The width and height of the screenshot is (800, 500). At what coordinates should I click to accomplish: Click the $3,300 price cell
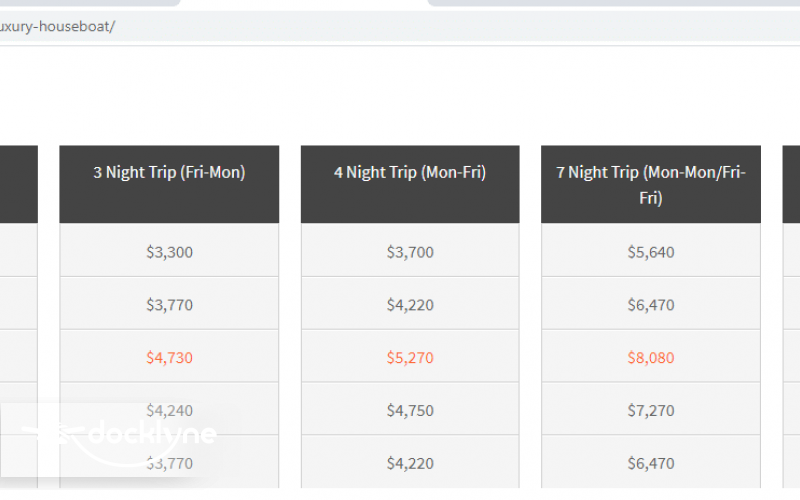point(169,252)
